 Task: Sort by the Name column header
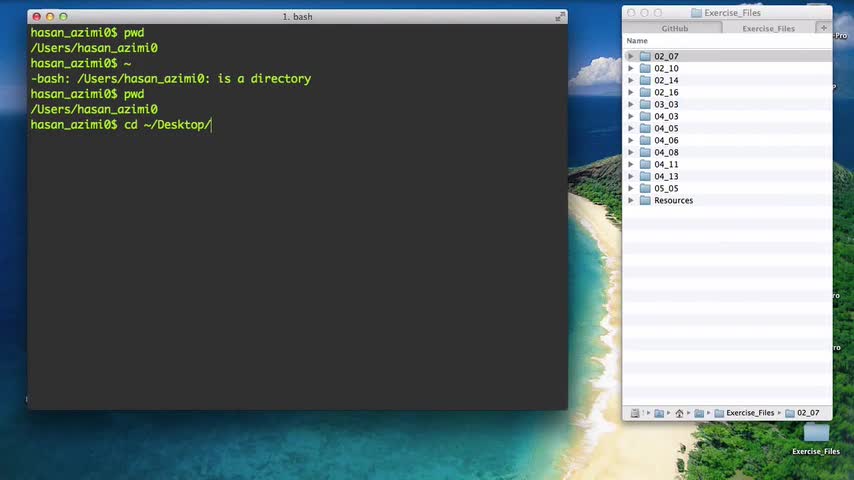(x=727, y=41)
